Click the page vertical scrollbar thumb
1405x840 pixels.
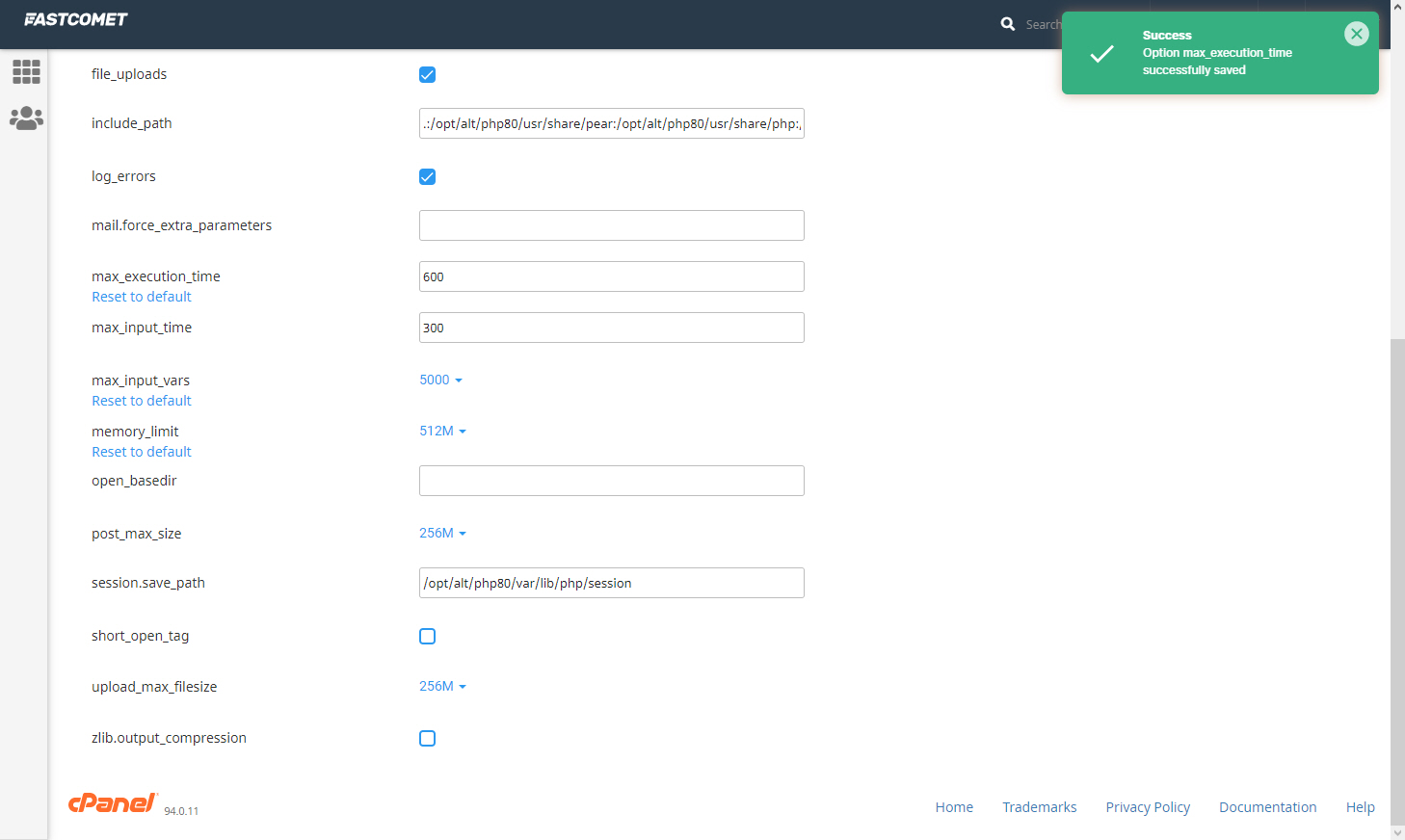[x=1397, y=581]
